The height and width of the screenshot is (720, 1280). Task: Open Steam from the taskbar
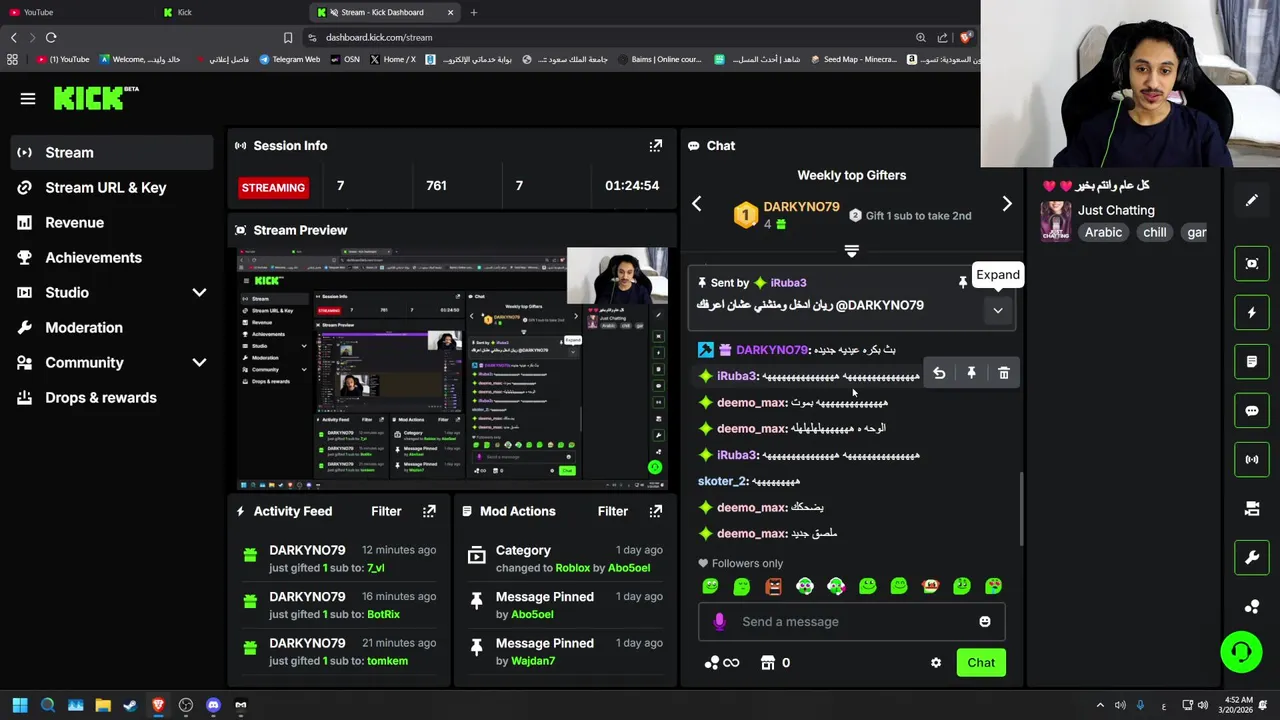[x=130, y=705]
